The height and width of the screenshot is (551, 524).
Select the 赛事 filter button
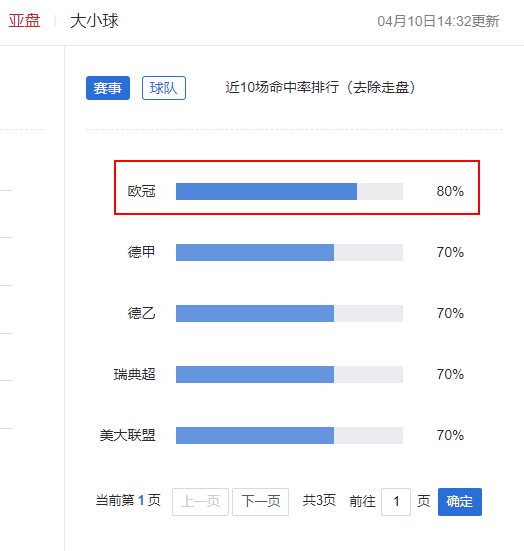(108, 88)
